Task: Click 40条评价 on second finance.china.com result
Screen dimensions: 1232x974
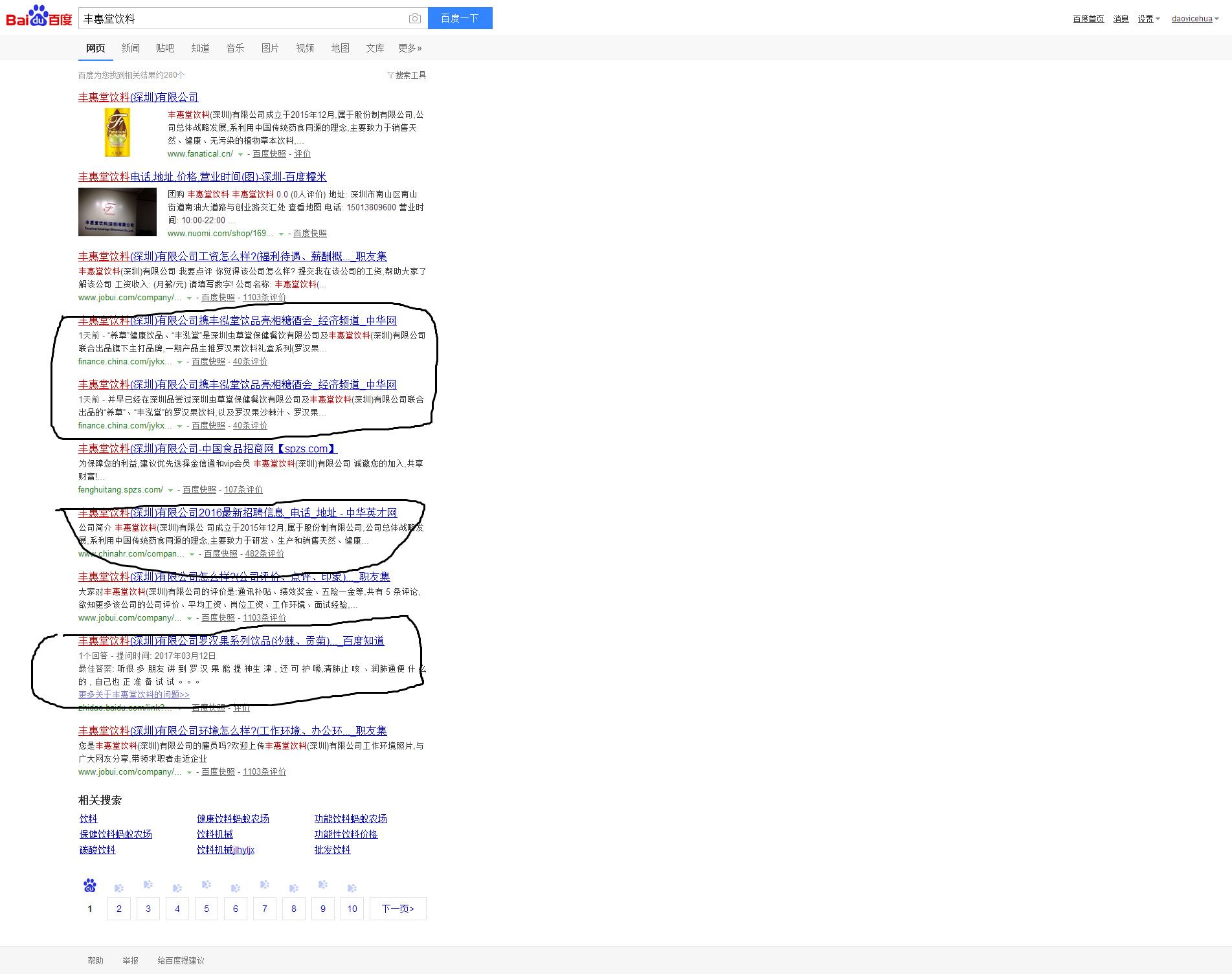Action: pos(250,426)
